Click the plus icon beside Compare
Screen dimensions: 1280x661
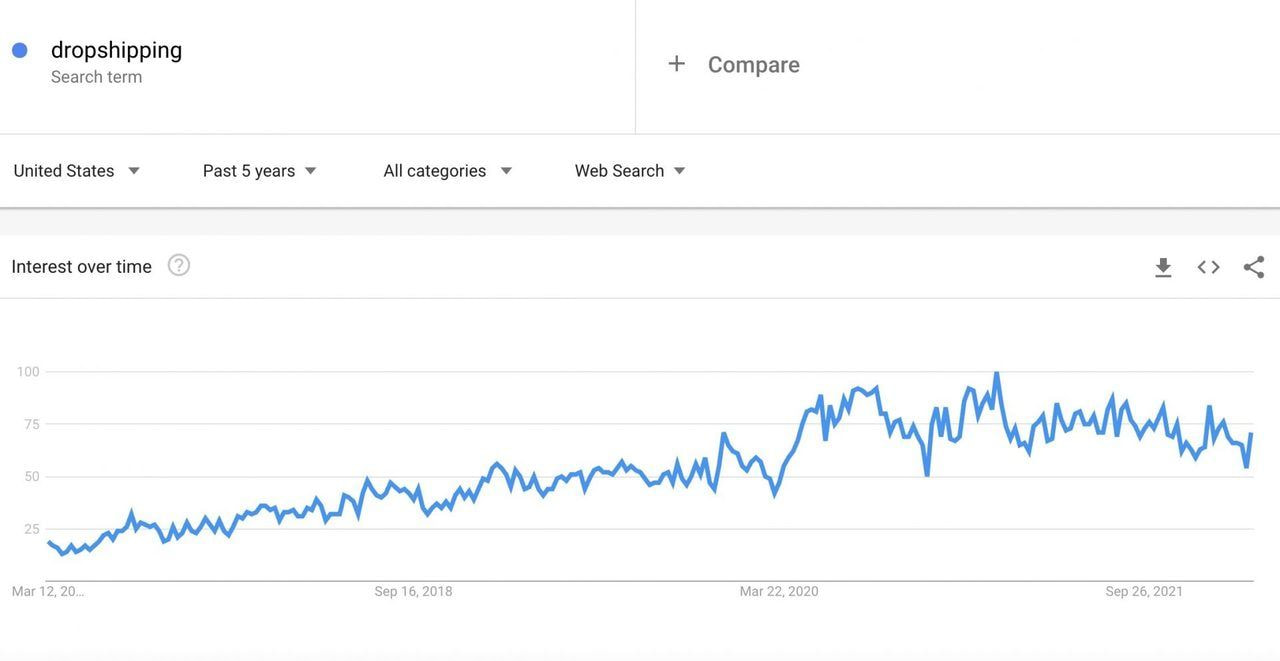pos(676,63)
